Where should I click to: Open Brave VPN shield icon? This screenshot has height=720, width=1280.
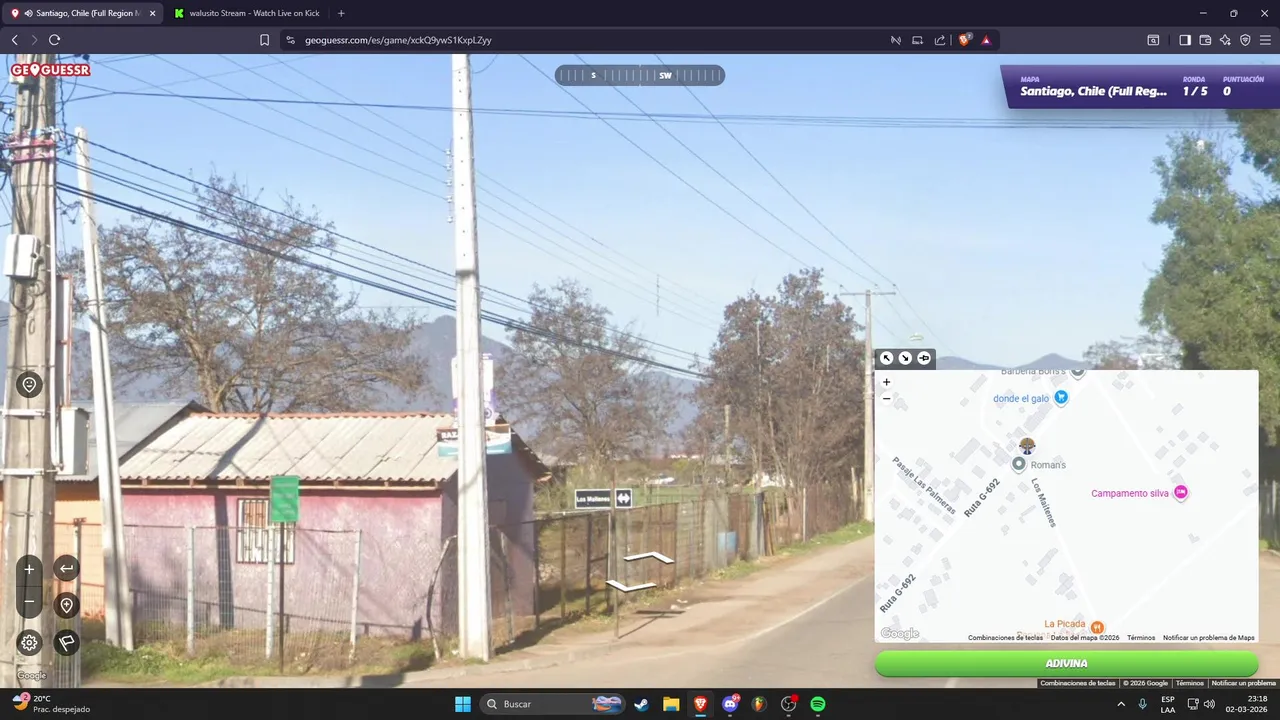click(x=1245, y=40)
